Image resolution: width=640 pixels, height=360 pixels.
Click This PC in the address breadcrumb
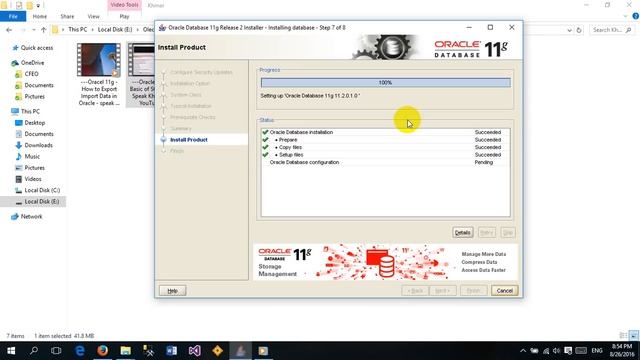pos(78,30)
